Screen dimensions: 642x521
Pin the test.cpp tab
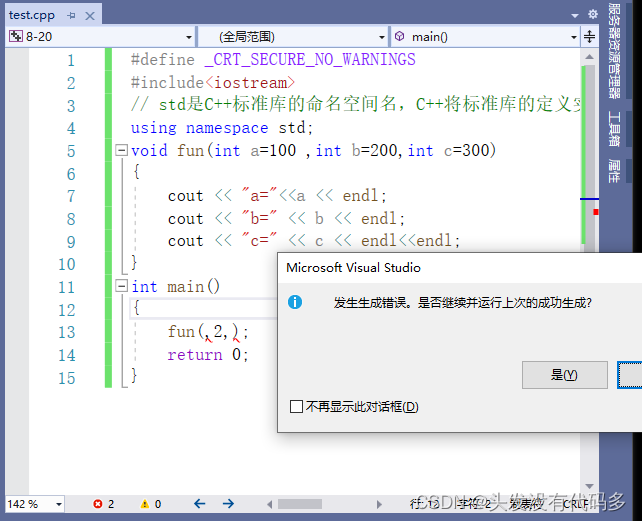click(x=72, y=16)
